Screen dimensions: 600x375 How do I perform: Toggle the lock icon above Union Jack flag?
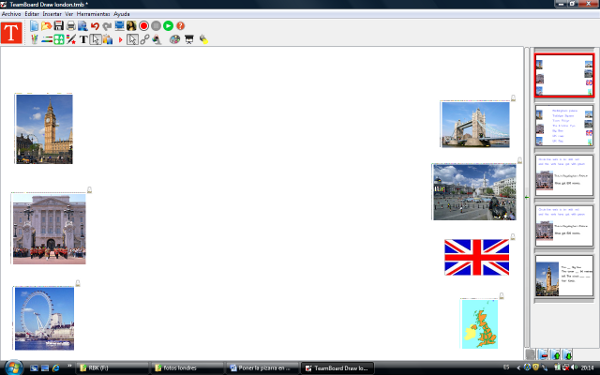(x=513, y=237)
